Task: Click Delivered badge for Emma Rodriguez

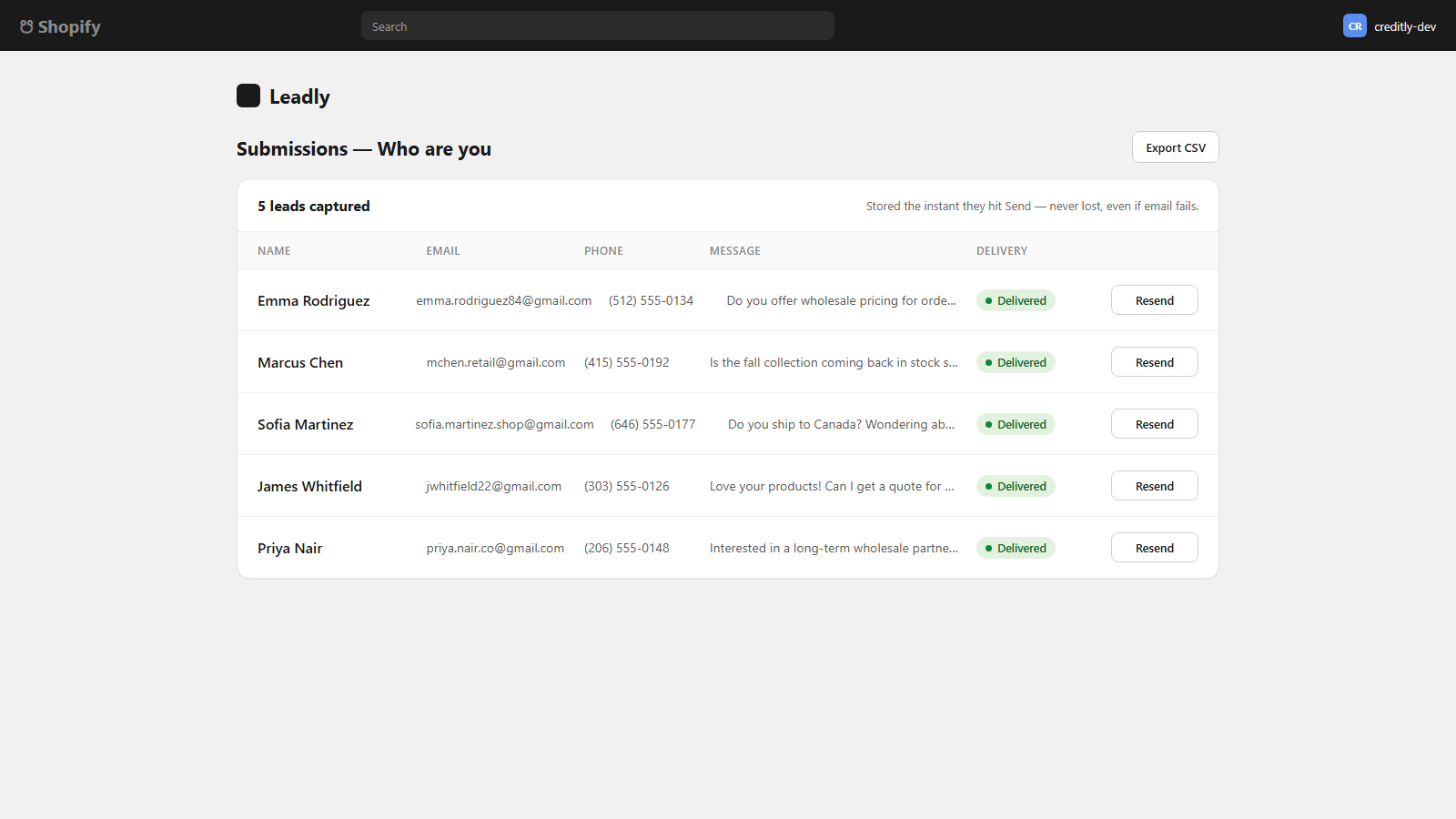Action: [1016, 300]
